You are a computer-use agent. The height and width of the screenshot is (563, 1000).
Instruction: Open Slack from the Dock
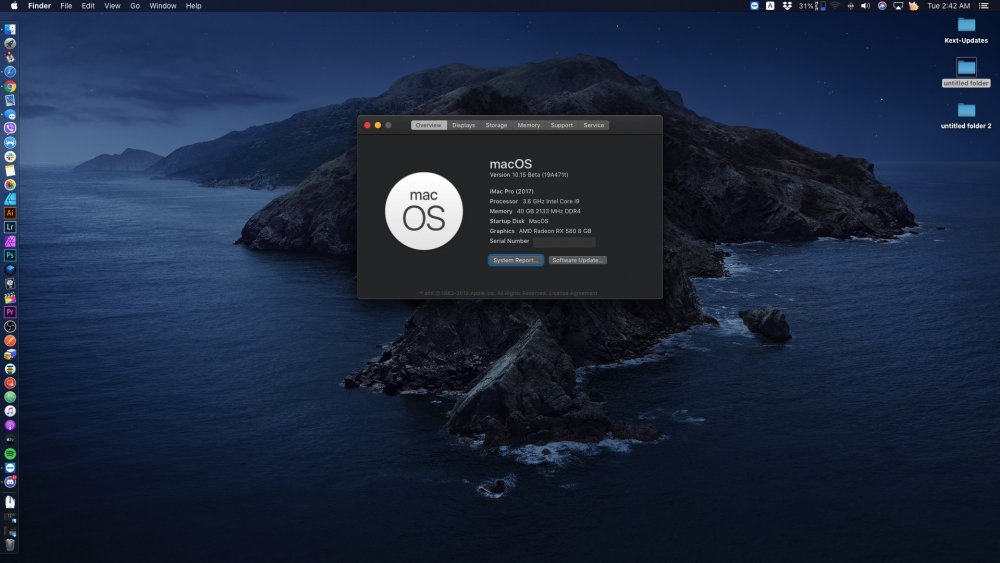(x=10, y=156)
